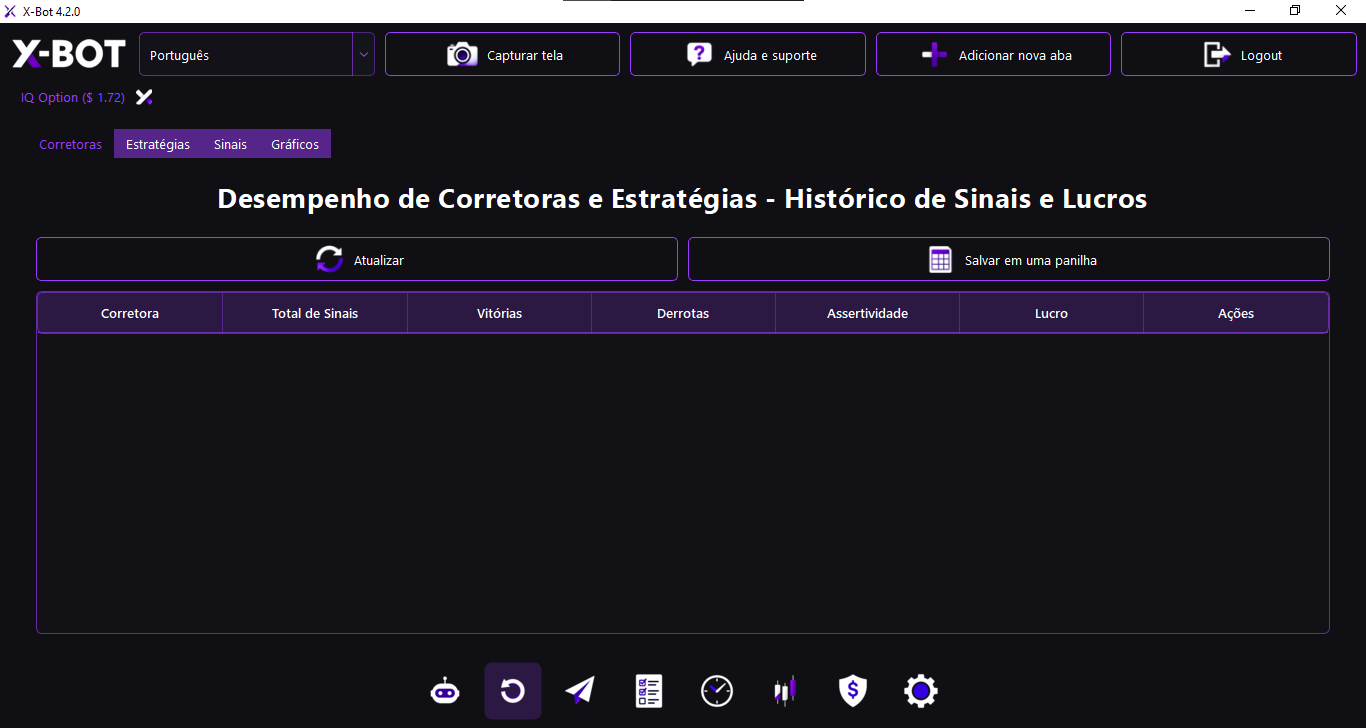Viewport: 1366px width, 728px height.
Task: Open the paper plane signals icon
Action: pyautogui.click(x=580, y=691)
